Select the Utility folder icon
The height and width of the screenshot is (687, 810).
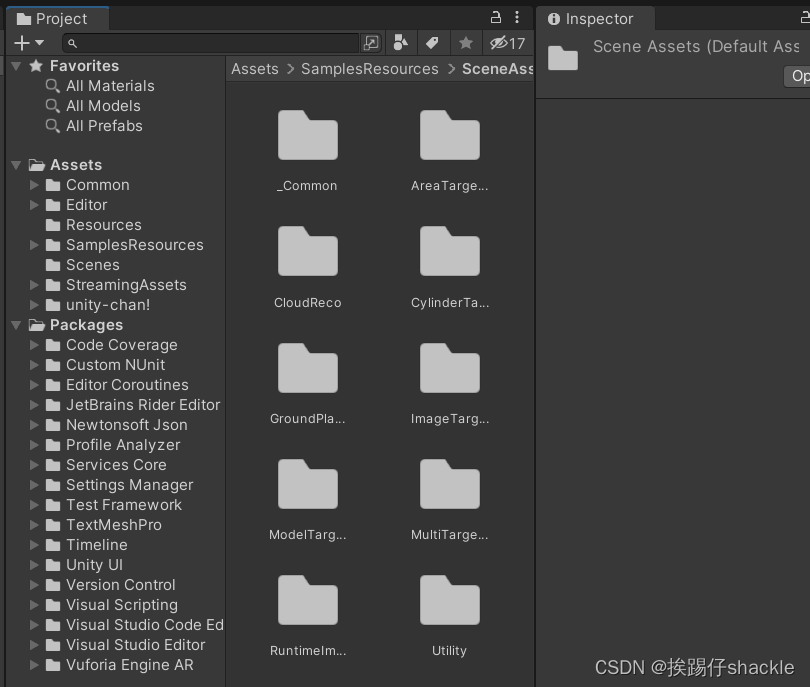[x=449, y=600]
